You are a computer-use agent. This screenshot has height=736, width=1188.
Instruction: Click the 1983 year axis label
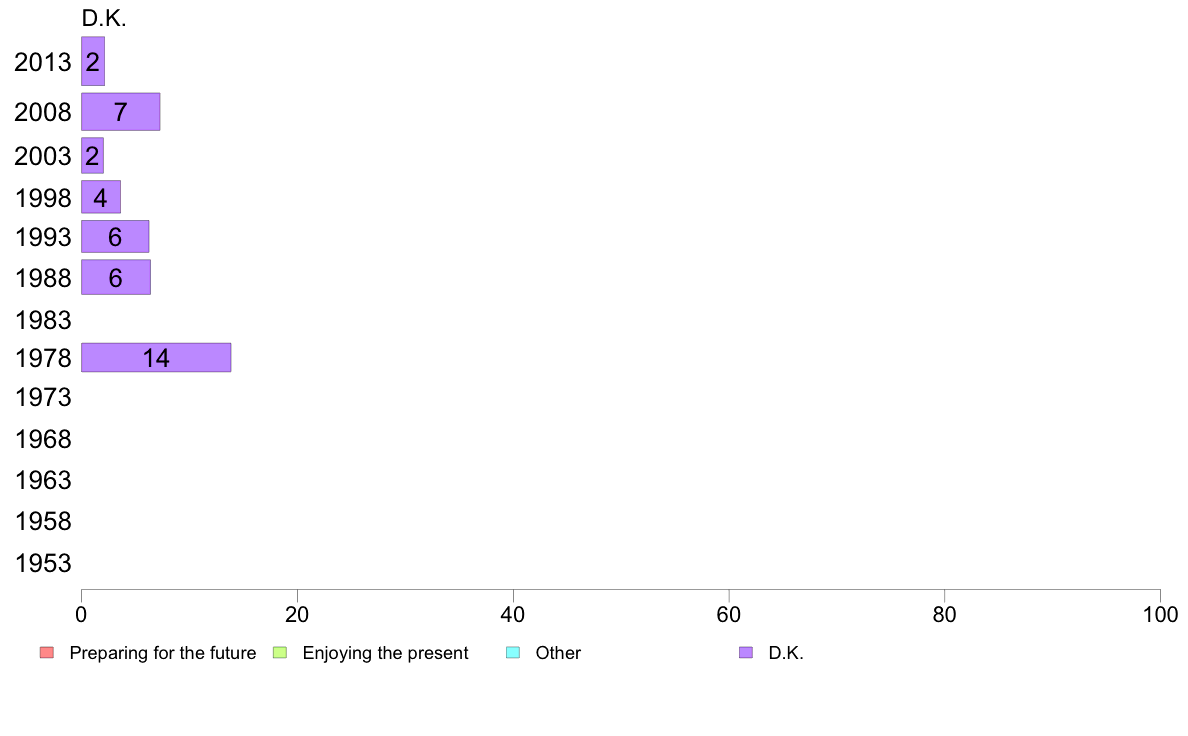point(43,320)
